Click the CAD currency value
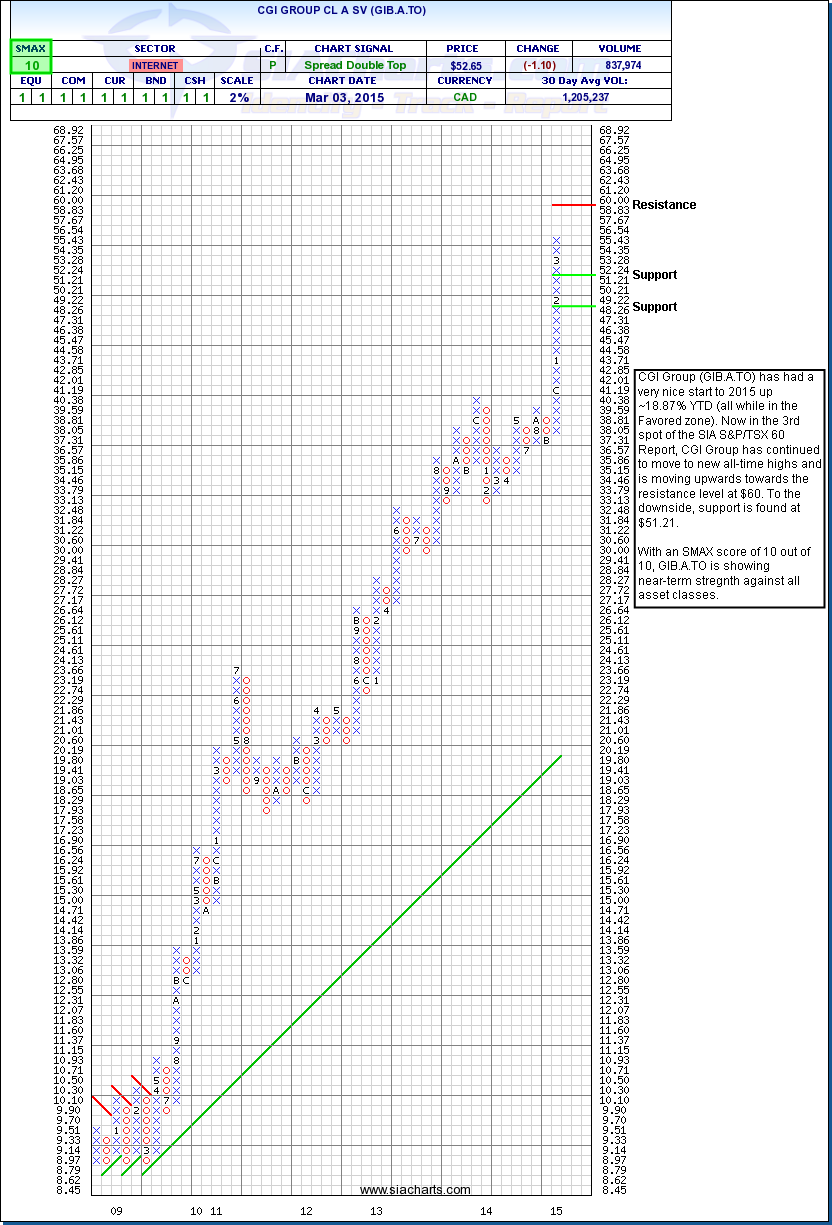Image resolution: width=832 pixels, height=1225 pixels. (x=465, y=97)
